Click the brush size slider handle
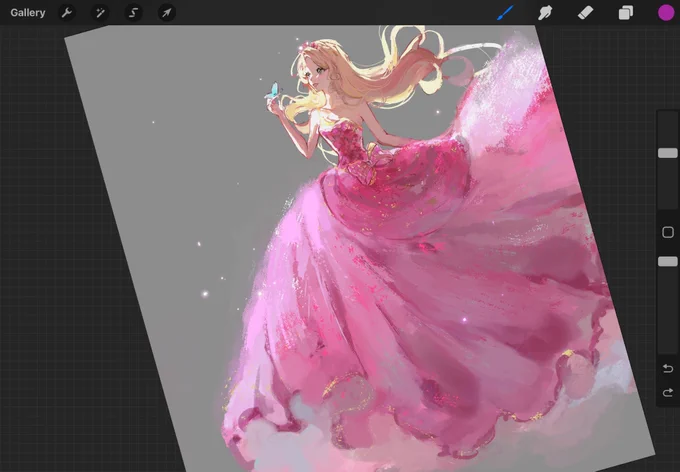 pos(668,153)
